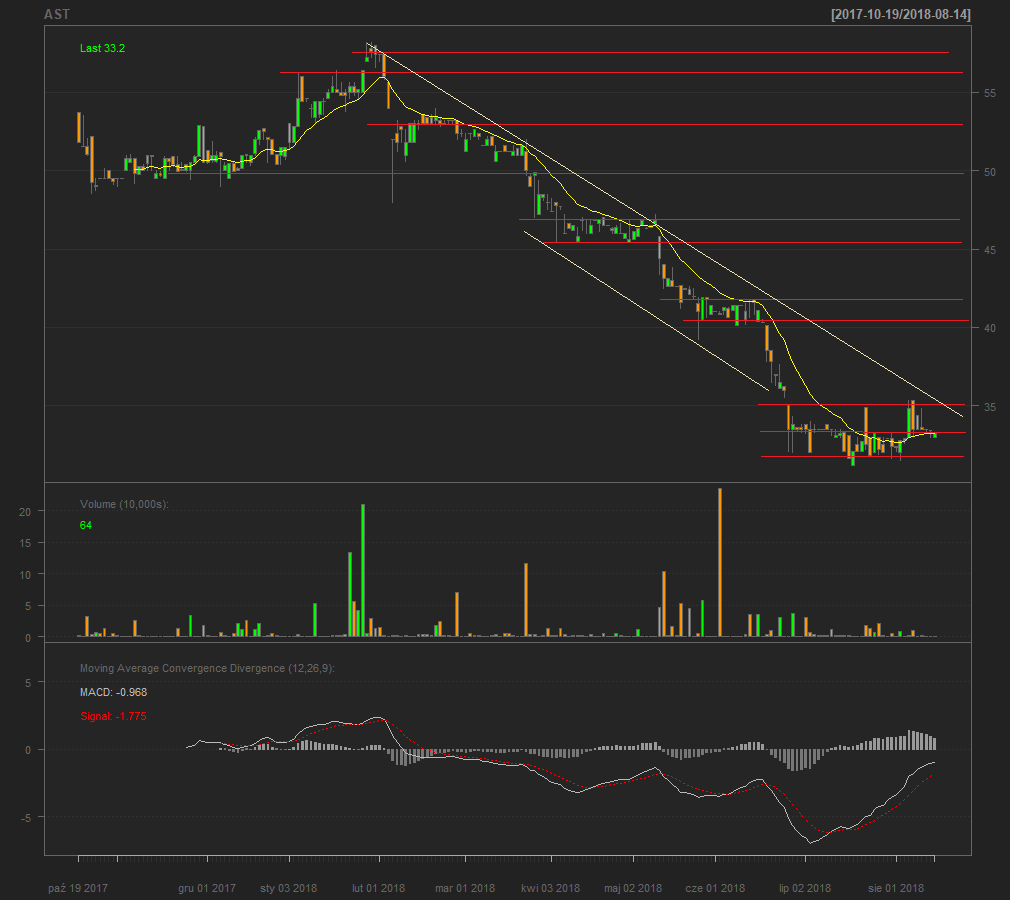Image resolution: width=1010 pixels, height=900 pixels.
Task: Click the price axis label 40
Action: pos(989,328)
